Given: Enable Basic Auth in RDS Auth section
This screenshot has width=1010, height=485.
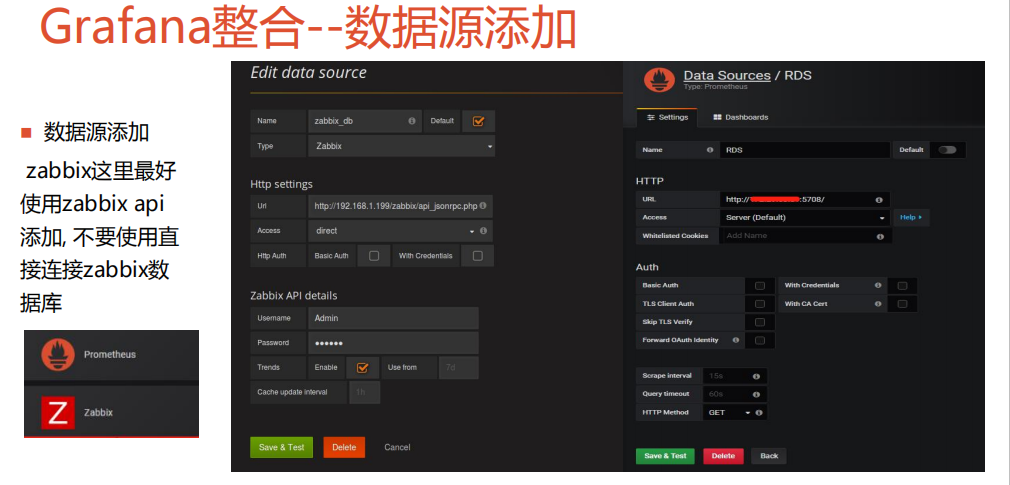Looking at the screenshot, I should coord(760,285).
